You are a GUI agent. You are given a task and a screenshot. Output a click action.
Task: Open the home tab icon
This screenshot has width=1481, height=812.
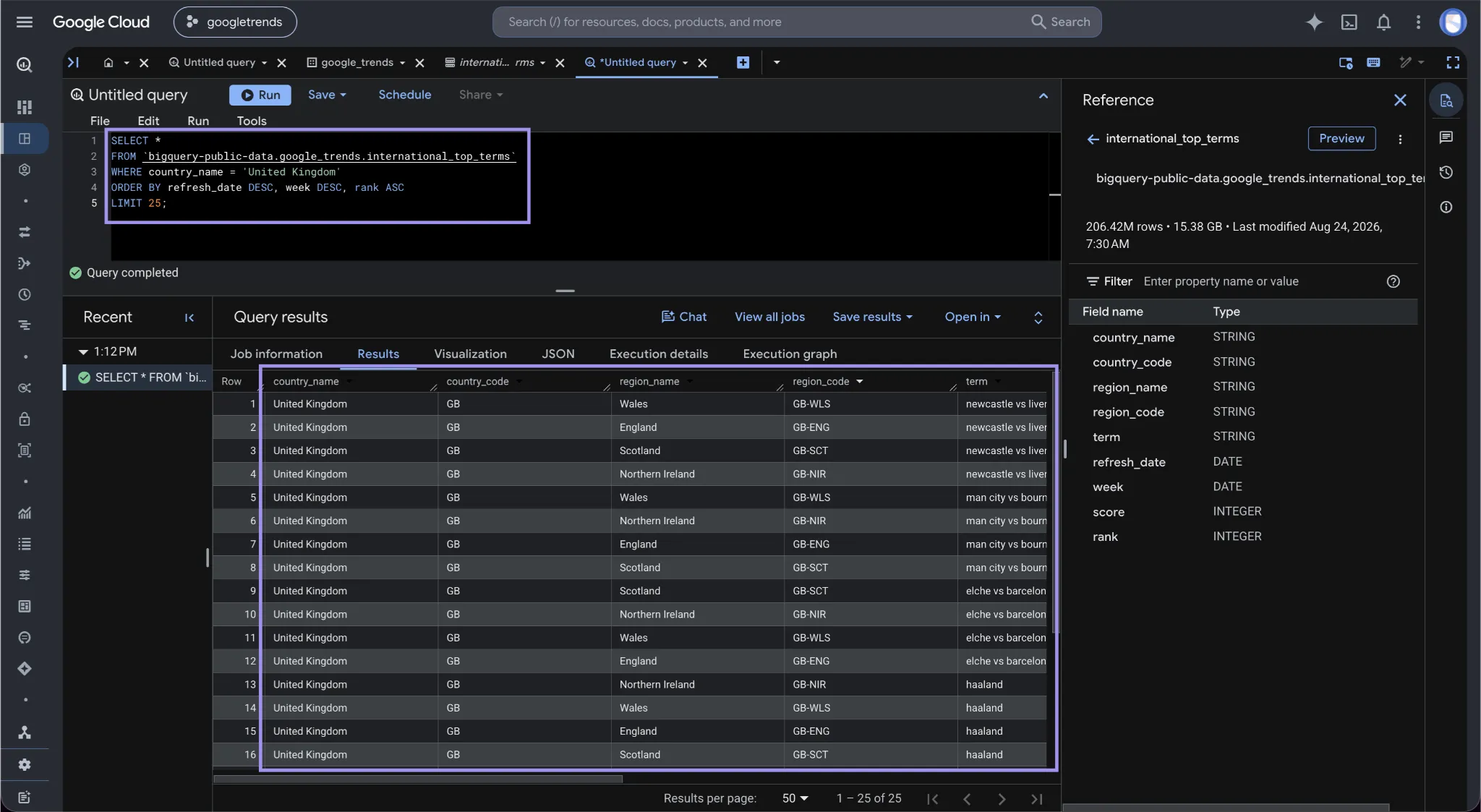point(108,62)
